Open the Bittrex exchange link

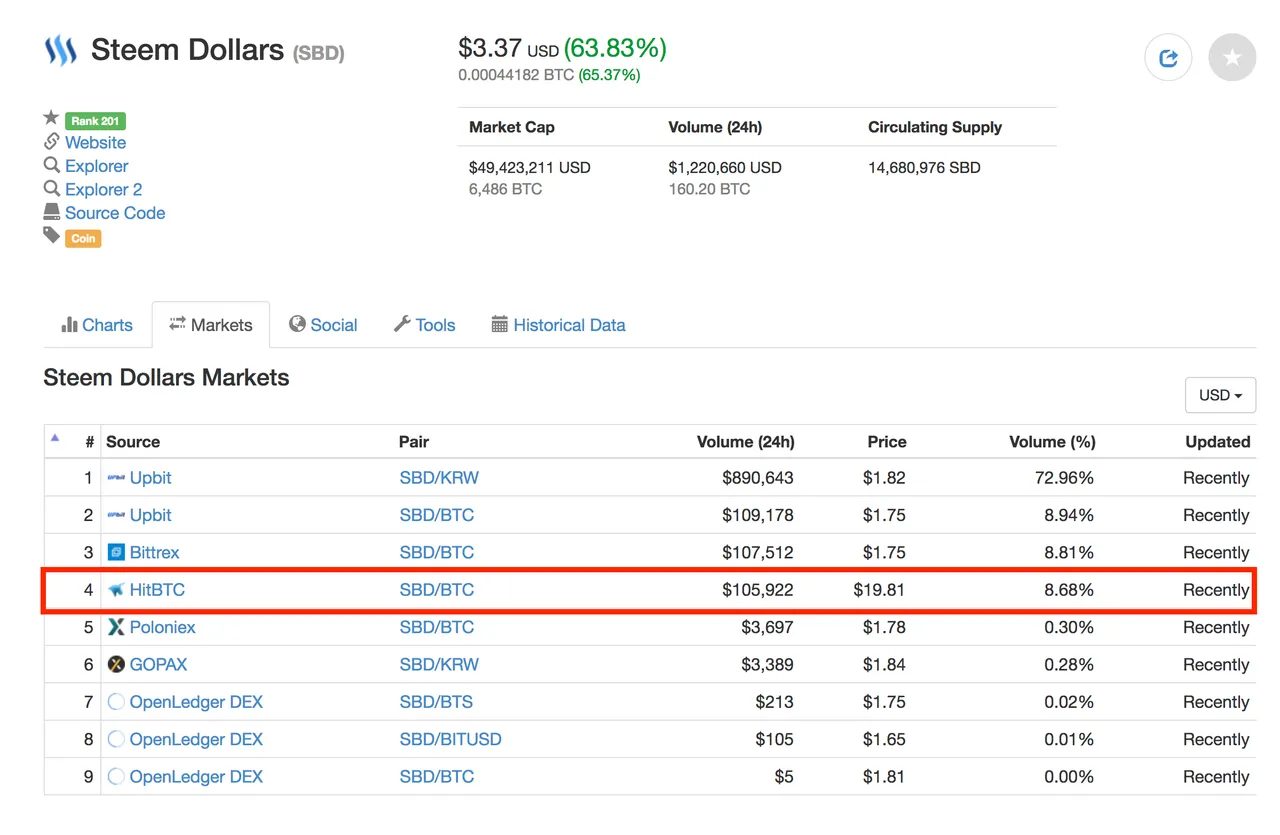tap(155, 552)
